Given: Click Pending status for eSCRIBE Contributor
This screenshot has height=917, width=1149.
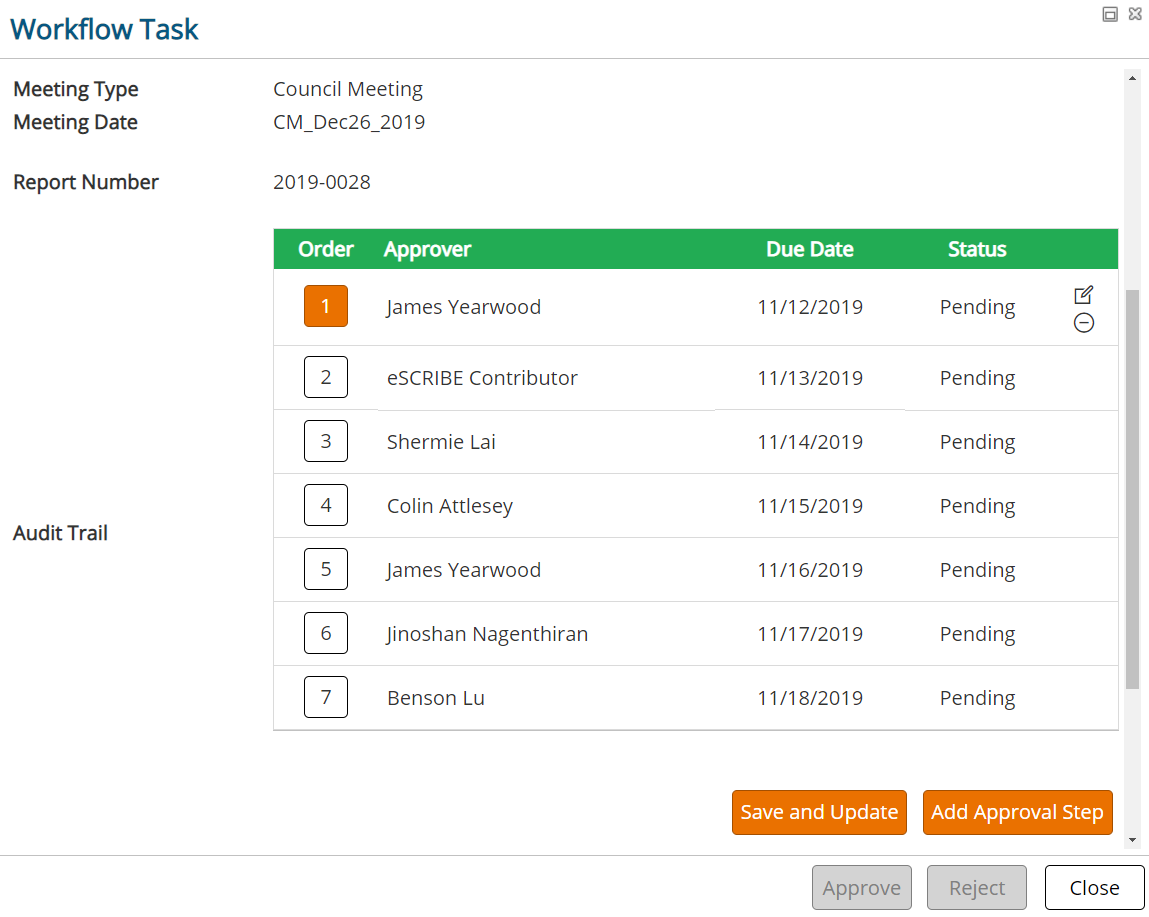Looking at the screenshot, I should 978,378.
